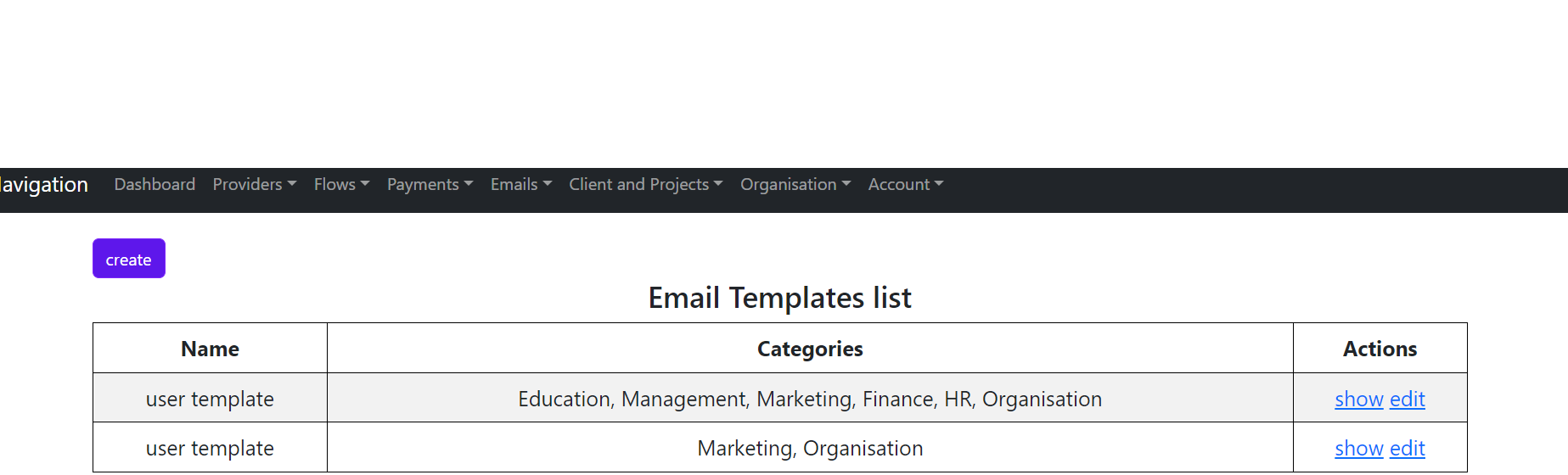
Task: Edit the template with Education categories
Action: 1408,399
